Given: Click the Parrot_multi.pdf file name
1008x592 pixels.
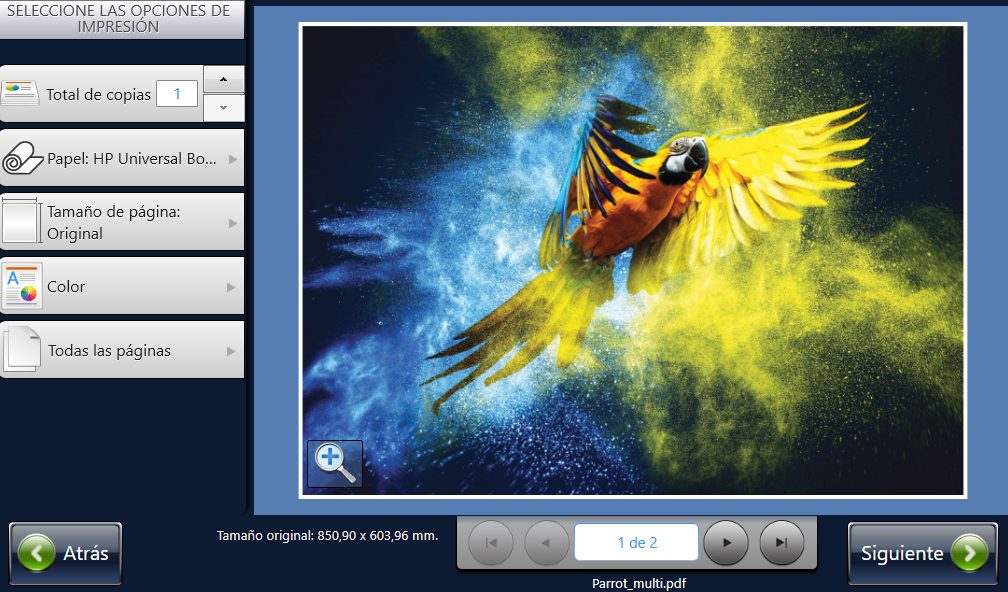Looking at the screenshot, I should [x=638, y=584].
